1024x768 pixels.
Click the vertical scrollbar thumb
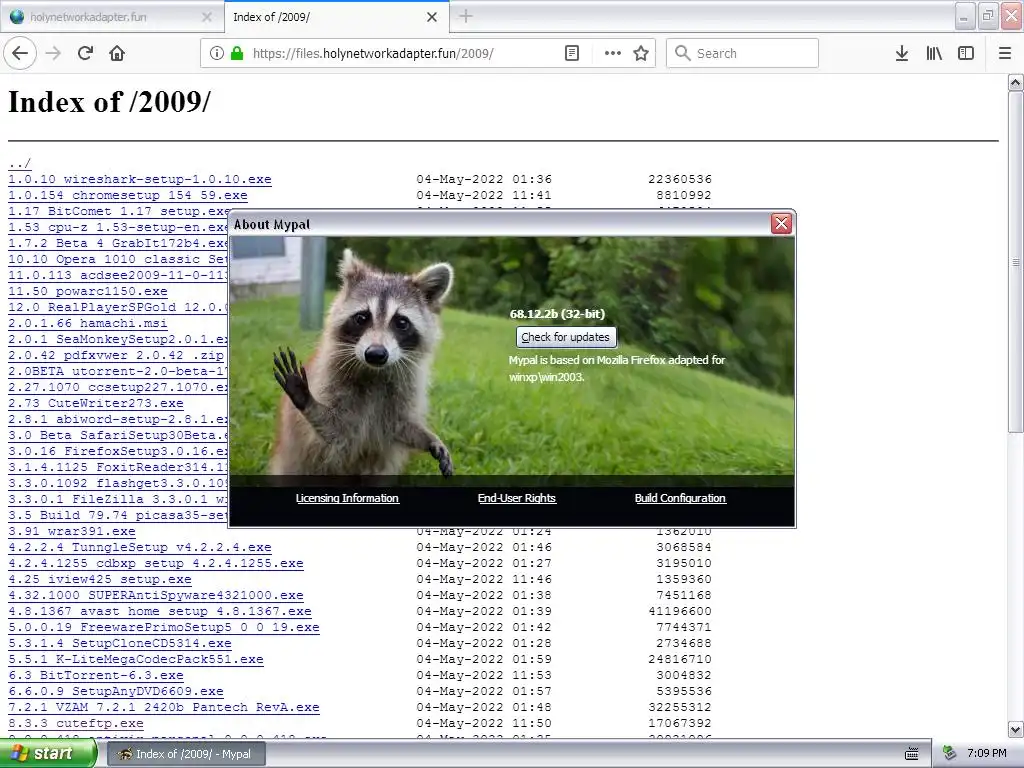click(x=1016, y=262)
